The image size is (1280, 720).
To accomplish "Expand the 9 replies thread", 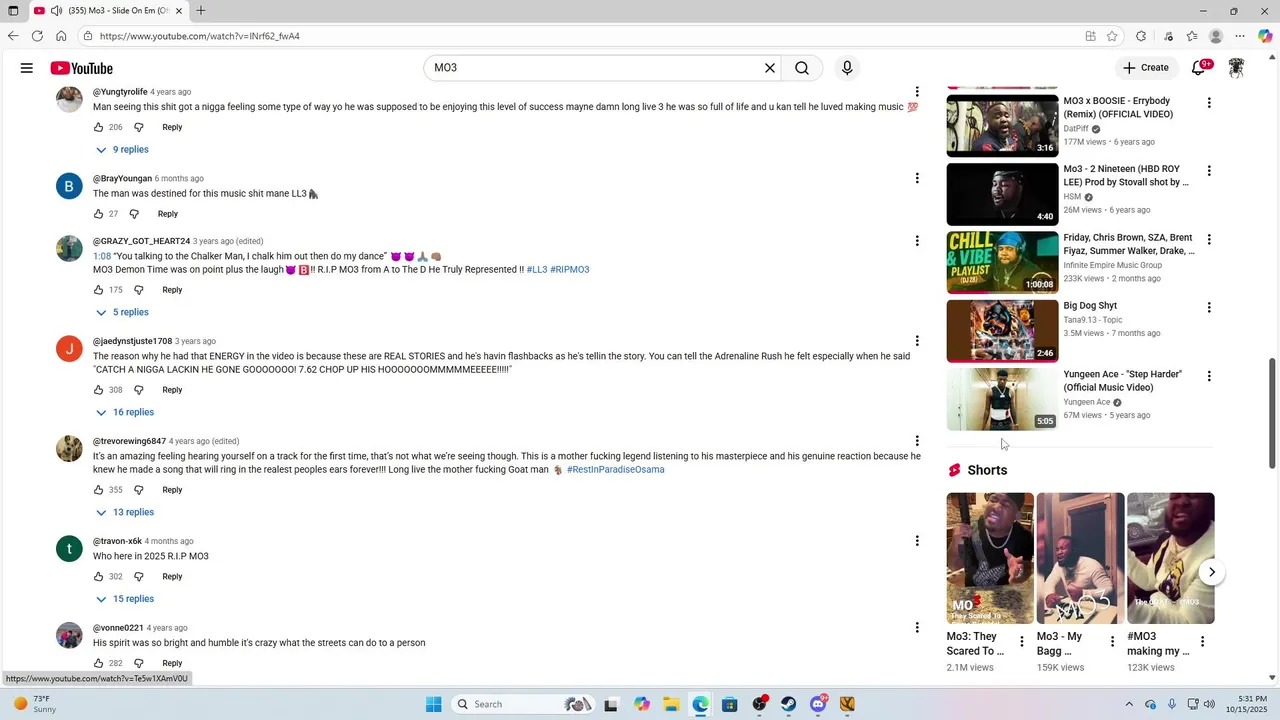I will coord(122,150).
